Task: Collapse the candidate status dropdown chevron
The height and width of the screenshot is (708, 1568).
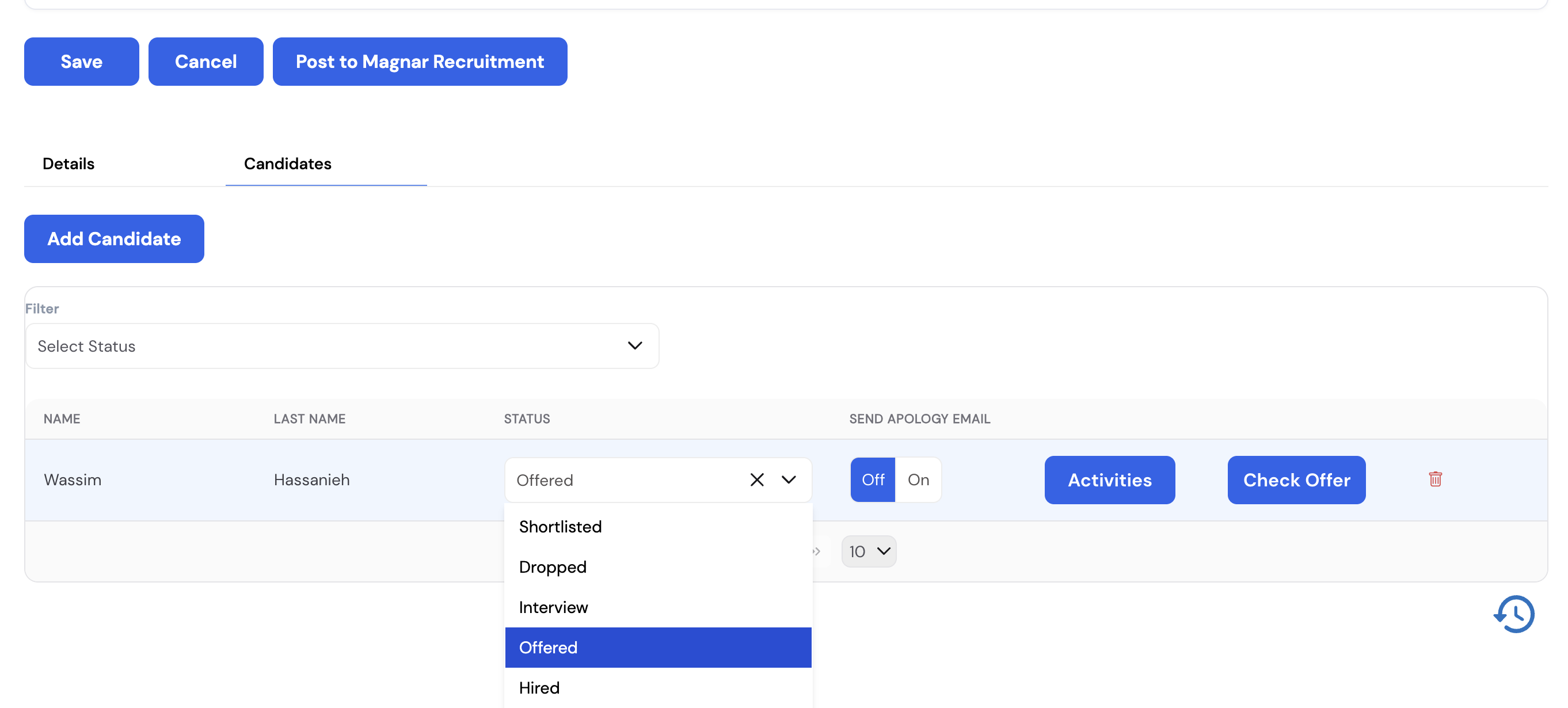Action: point(788,479)
